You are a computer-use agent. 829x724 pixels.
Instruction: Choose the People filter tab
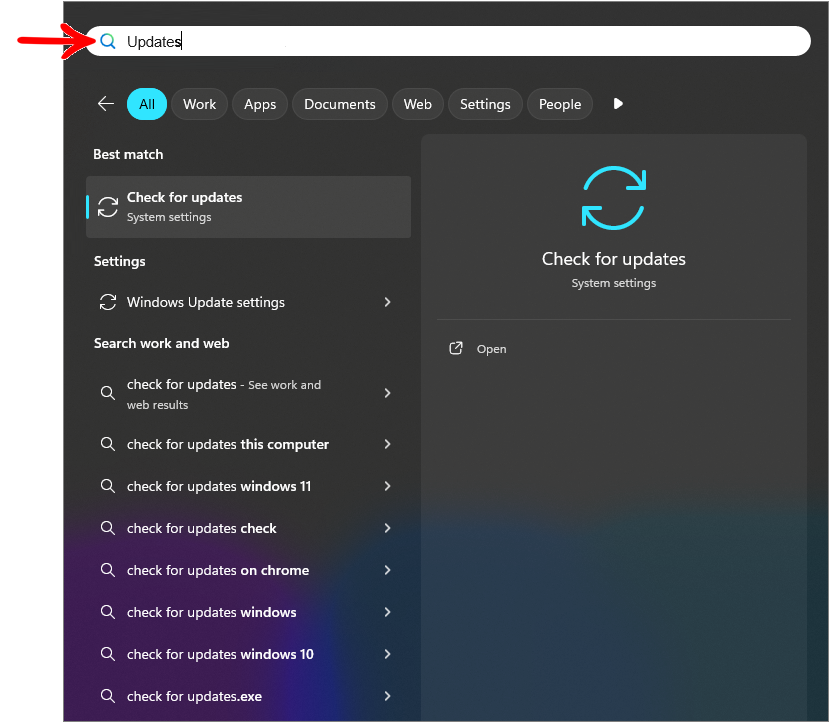(x=559, y=104)
